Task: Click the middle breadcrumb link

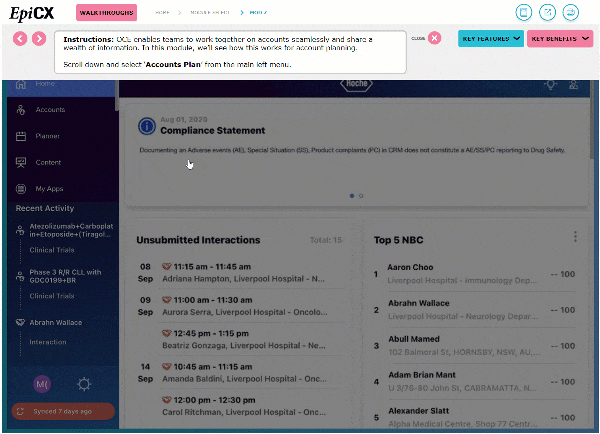Action: (x=210, y=13)
